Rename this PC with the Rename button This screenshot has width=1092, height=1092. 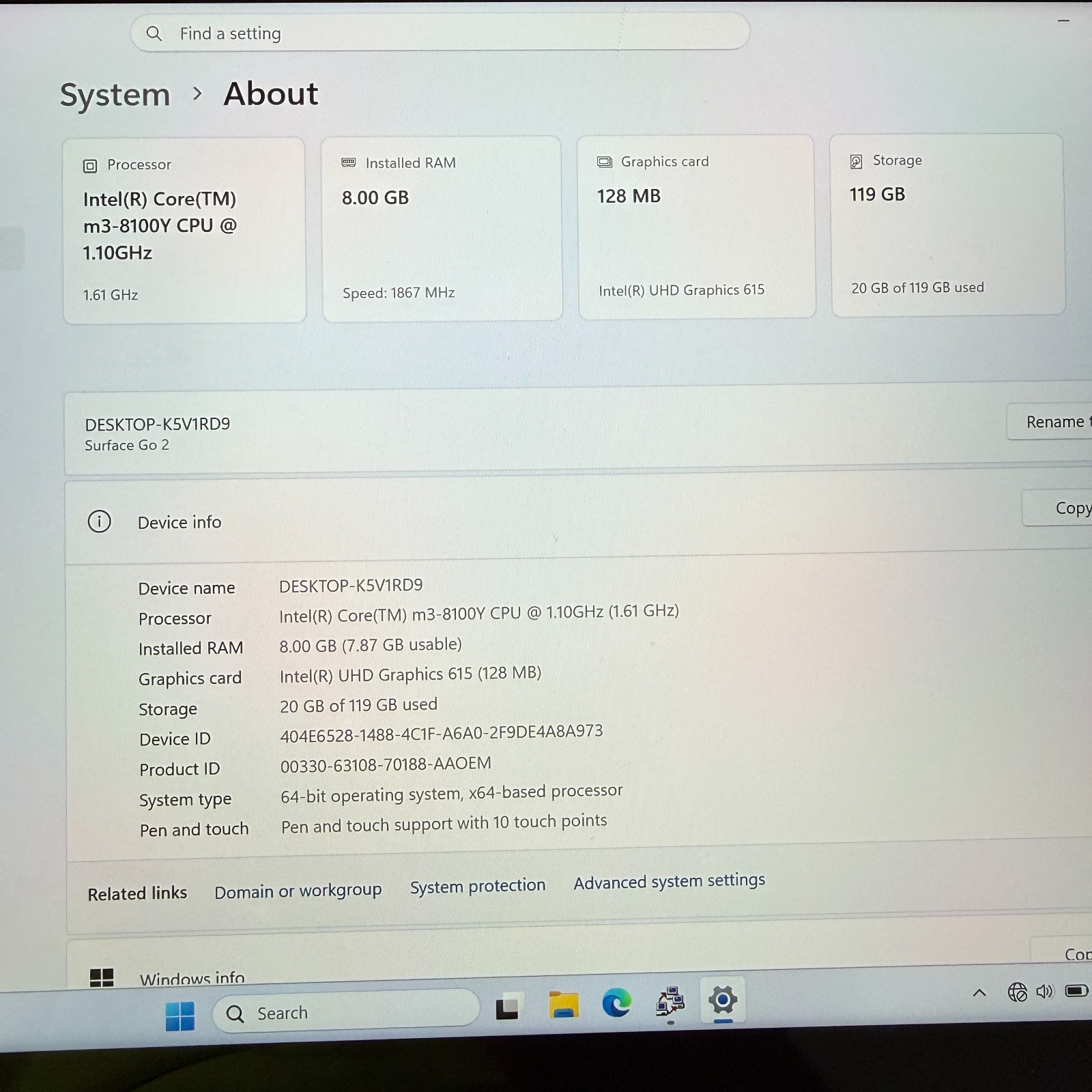[x=1051, y=422]
